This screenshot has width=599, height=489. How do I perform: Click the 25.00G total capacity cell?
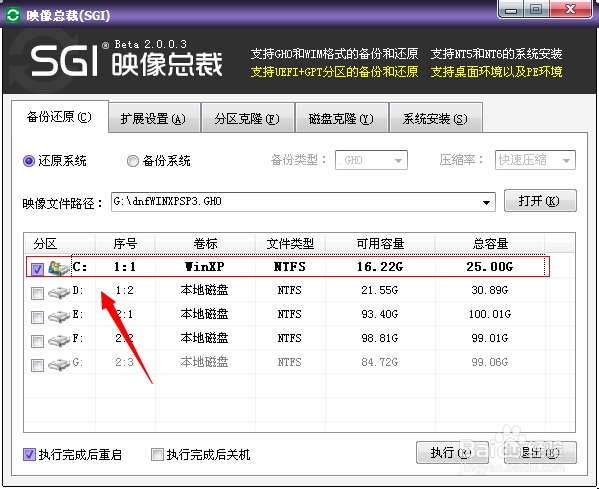pos(490,267)
